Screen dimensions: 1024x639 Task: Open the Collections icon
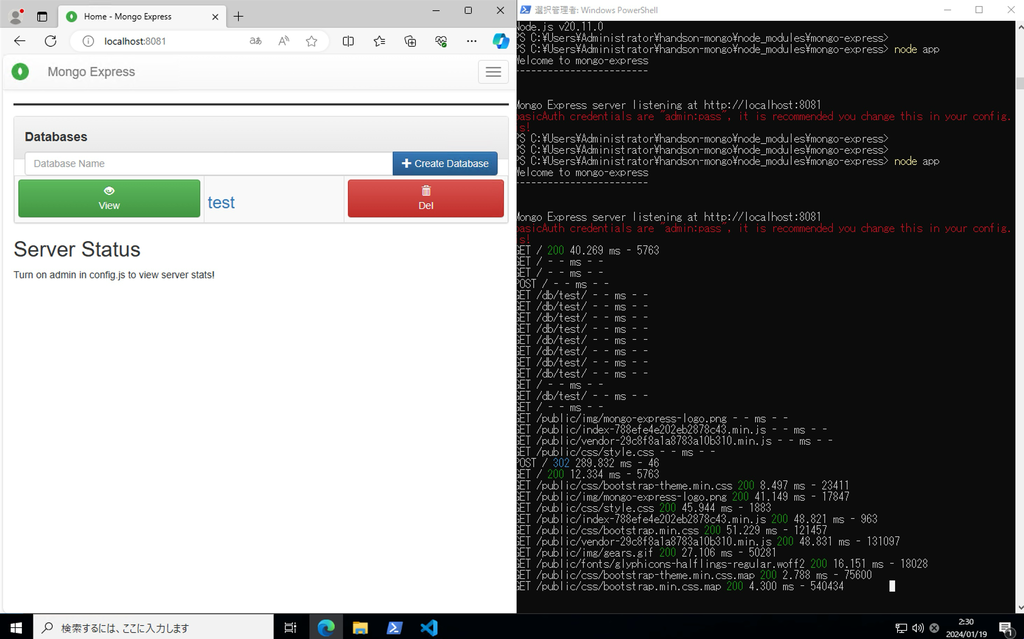410,41
